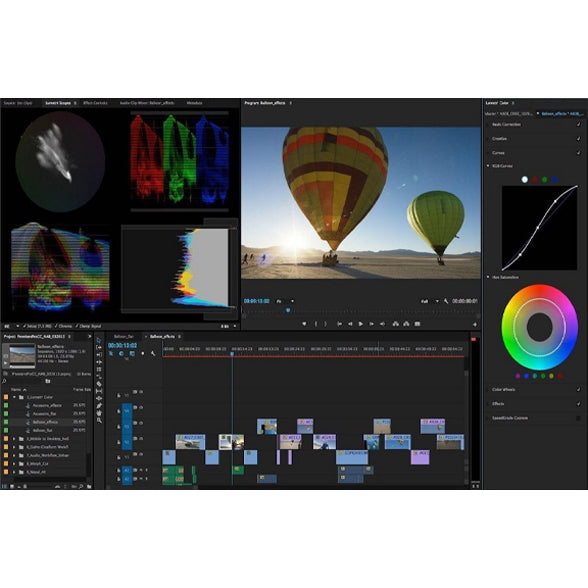588x588 pixels.
Task: Select the Lumetri Scopes tab
Action: pos(58,103)
